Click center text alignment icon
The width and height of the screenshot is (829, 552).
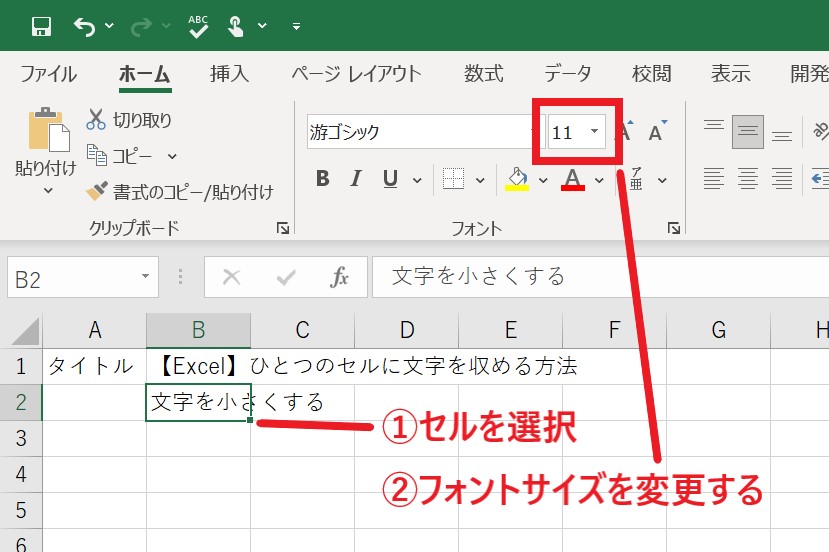748,178
